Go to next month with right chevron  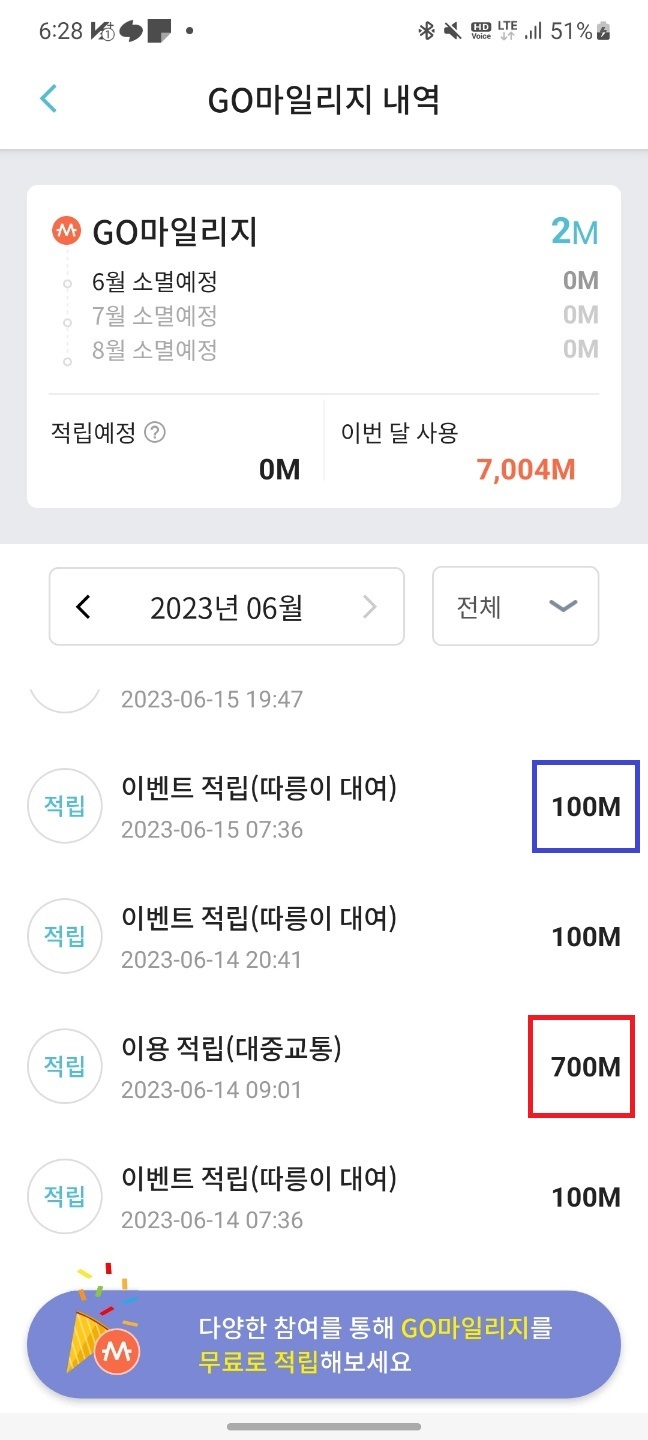370,607
